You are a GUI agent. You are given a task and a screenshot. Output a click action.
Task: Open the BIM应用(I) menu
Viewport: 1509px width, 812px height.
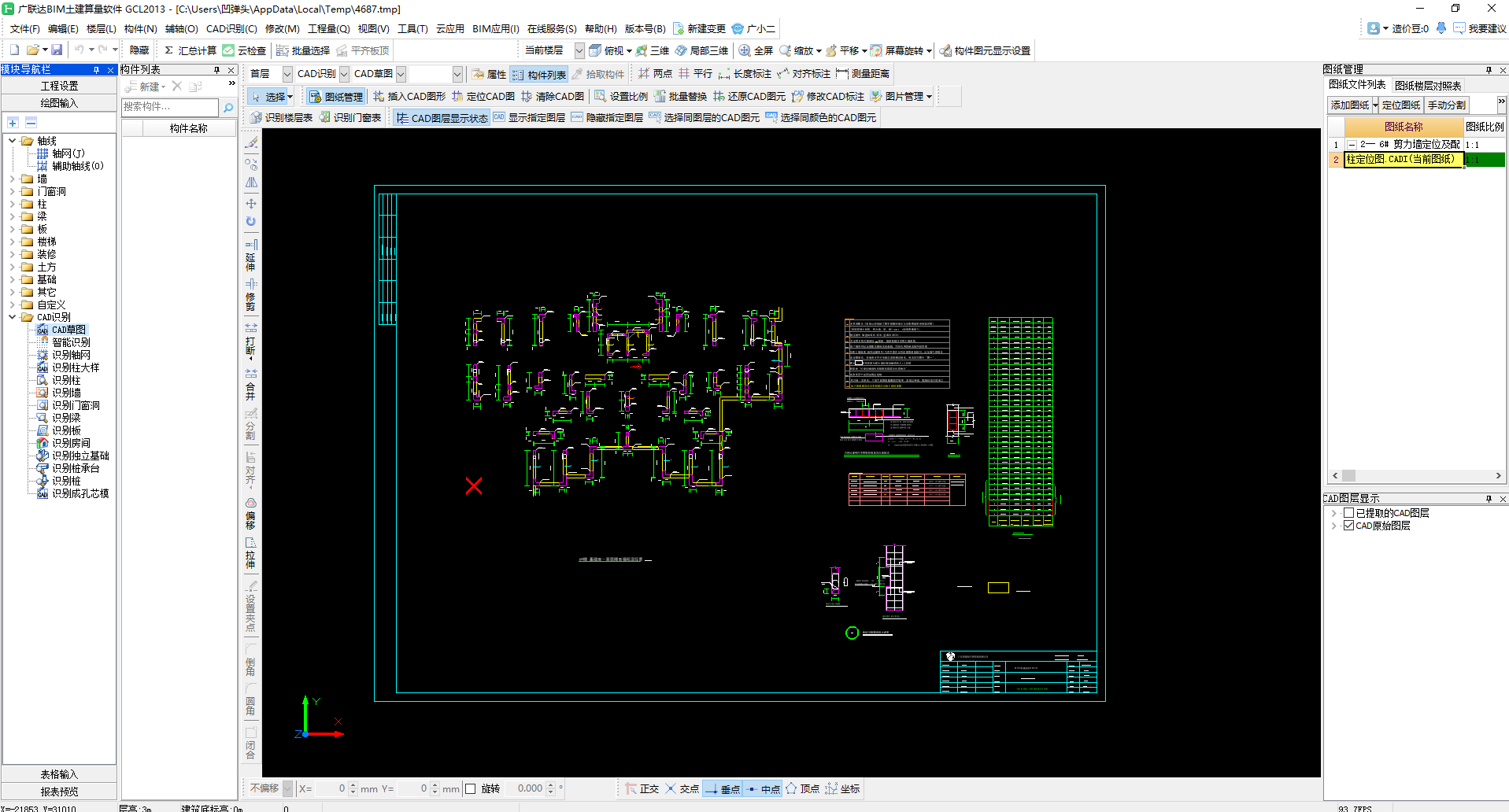click(x=495, y=29)
